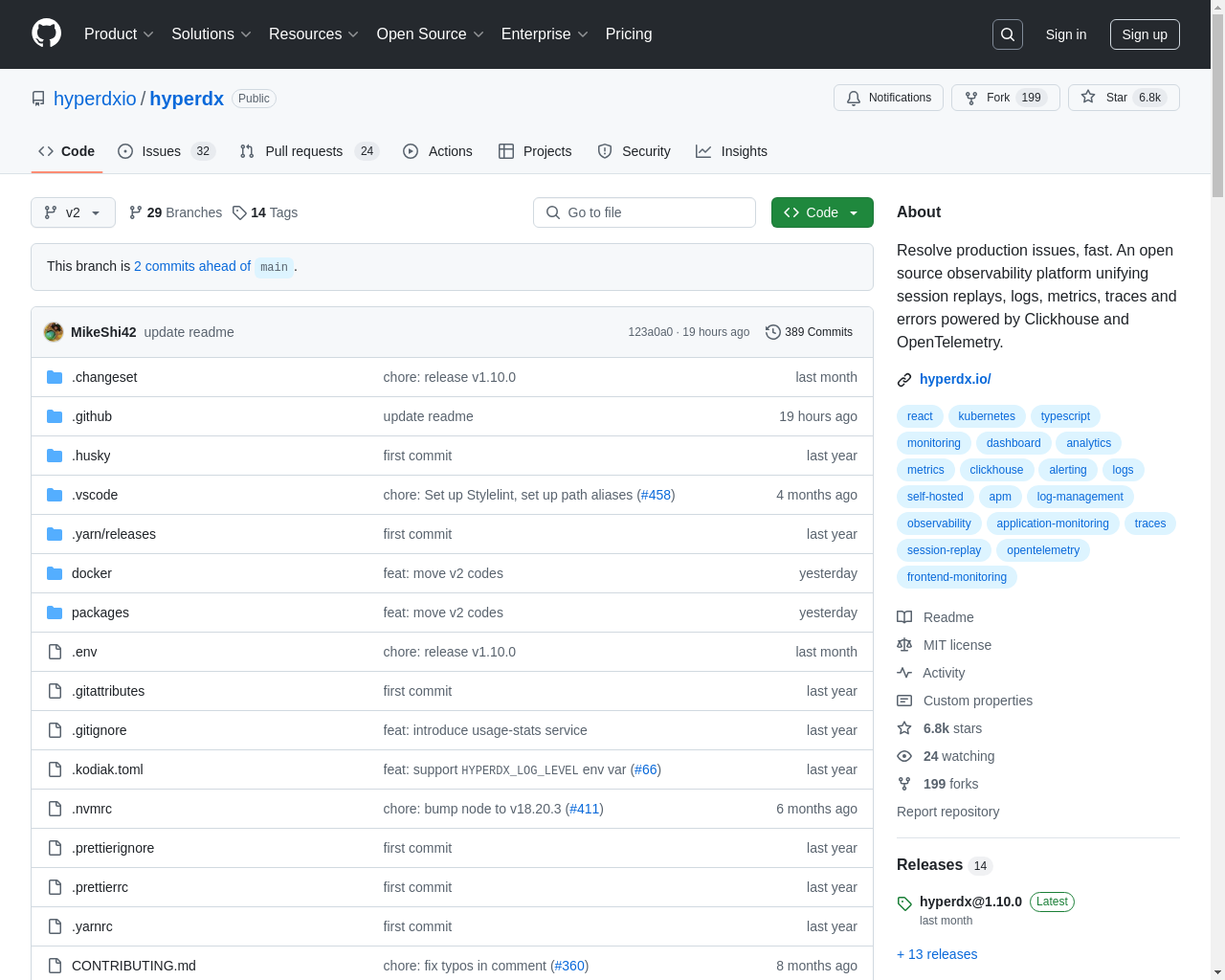Click the watching eye icon
1225x980 pixels.
[904, 756]
